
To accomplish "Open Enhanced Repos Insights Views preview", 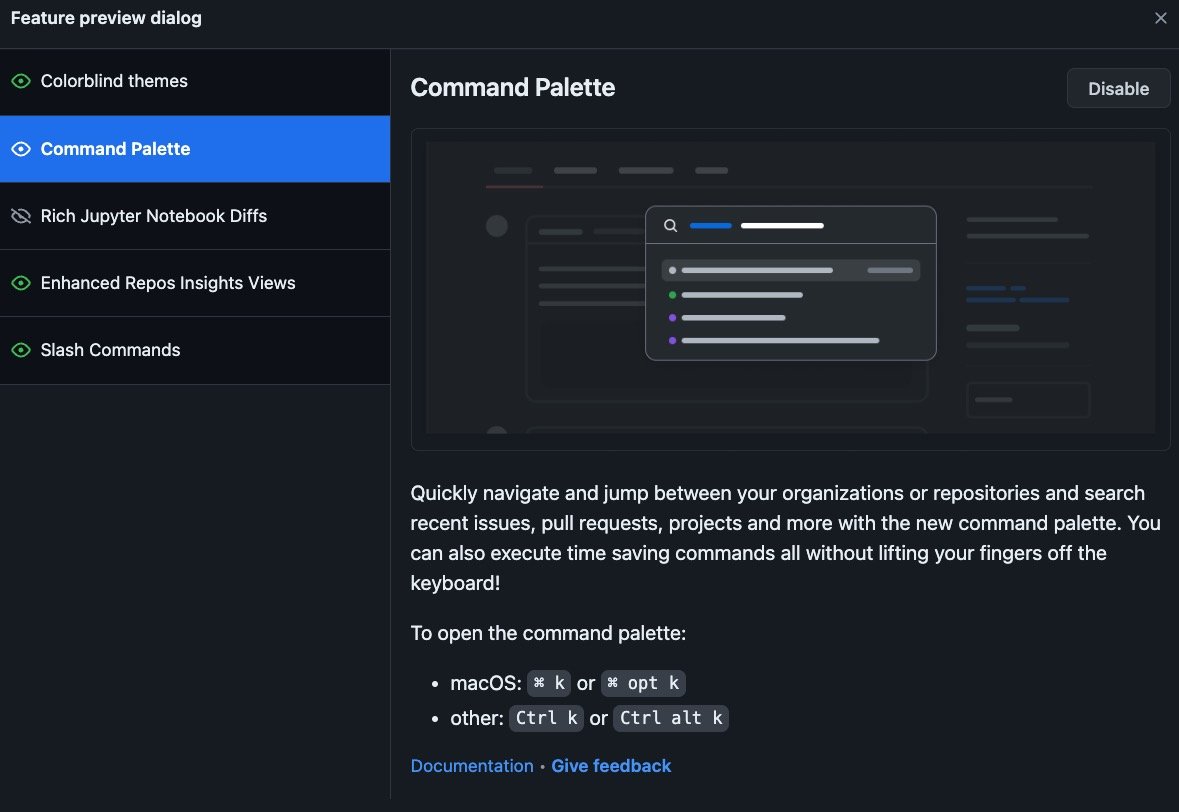I will click(x=195, y=283).
